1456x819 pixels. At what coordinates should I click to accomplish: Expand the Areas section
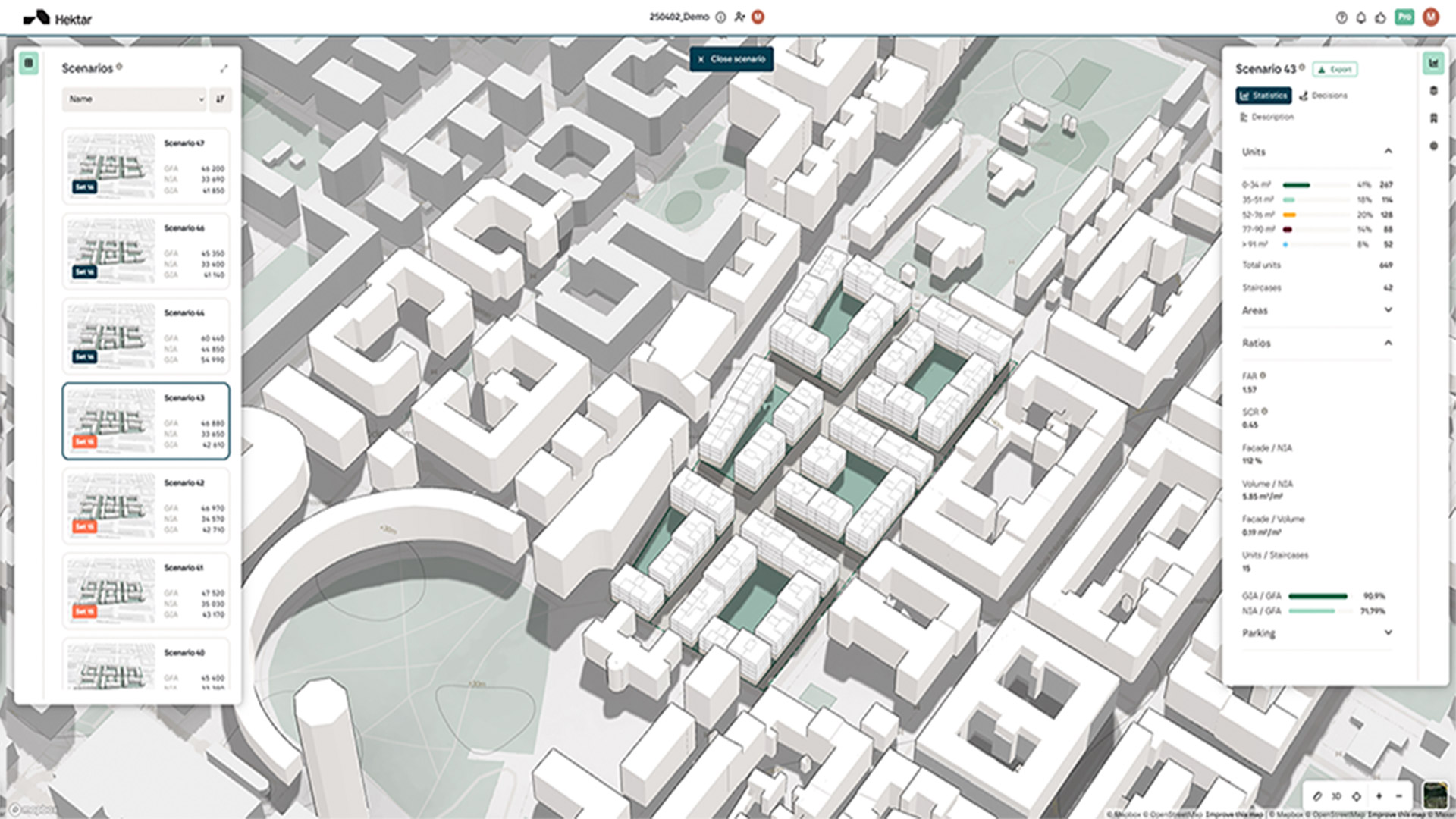[x=1388, y=310]
